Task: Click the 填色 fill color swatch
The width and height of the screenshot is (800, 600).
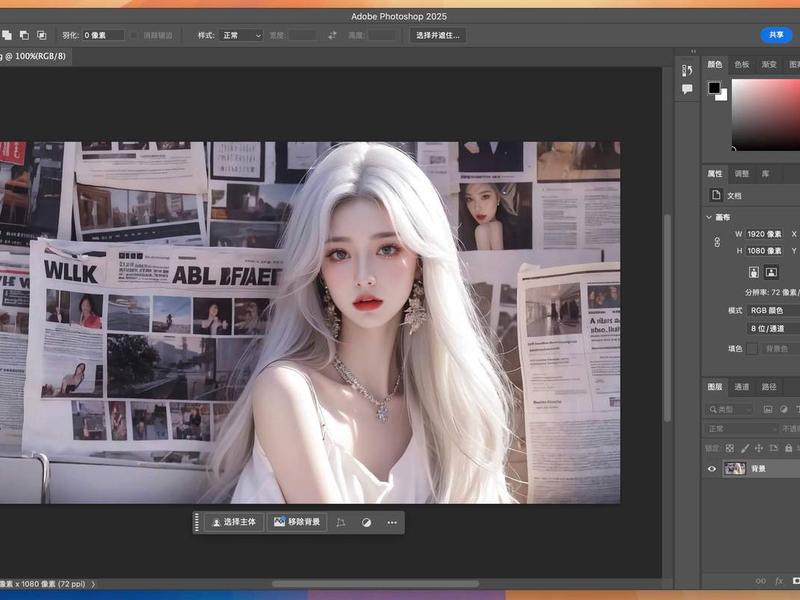Action: (752, 348)
